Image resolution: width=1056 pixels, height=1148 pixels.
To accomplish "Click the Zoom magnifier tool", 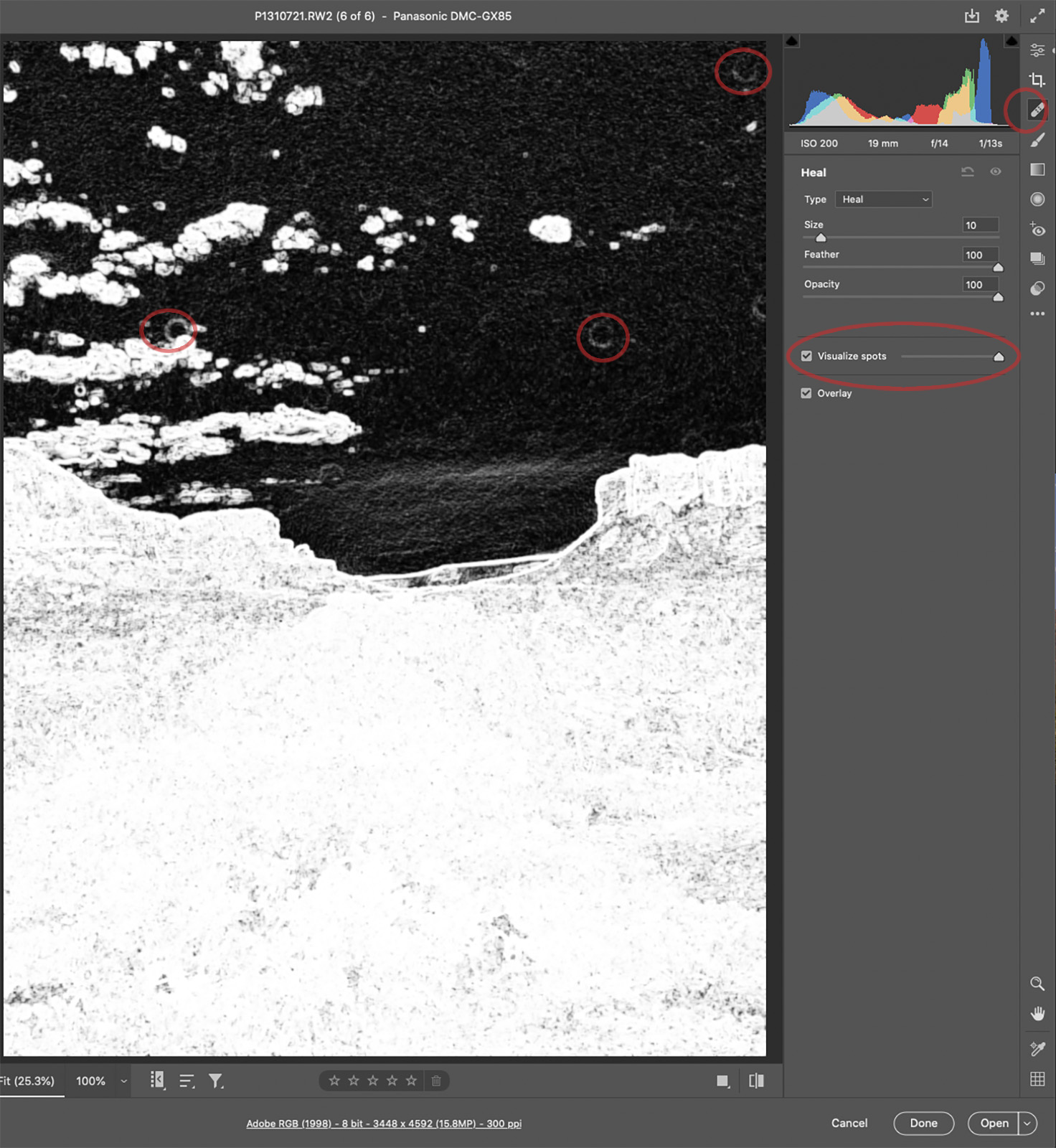I will pyautogui.click(x=1037, y=984).
